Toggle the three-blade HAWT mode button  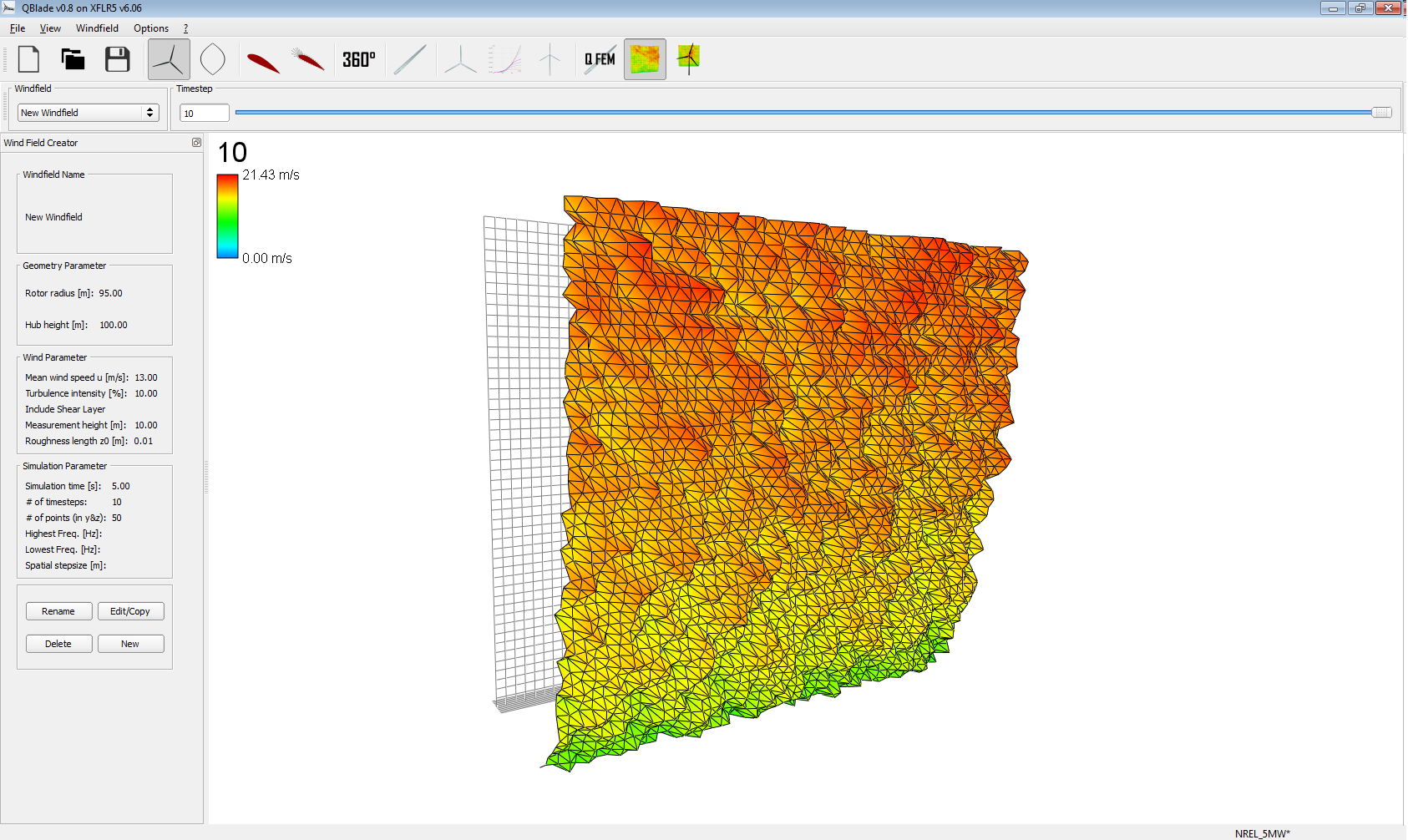tap(169, 59)
